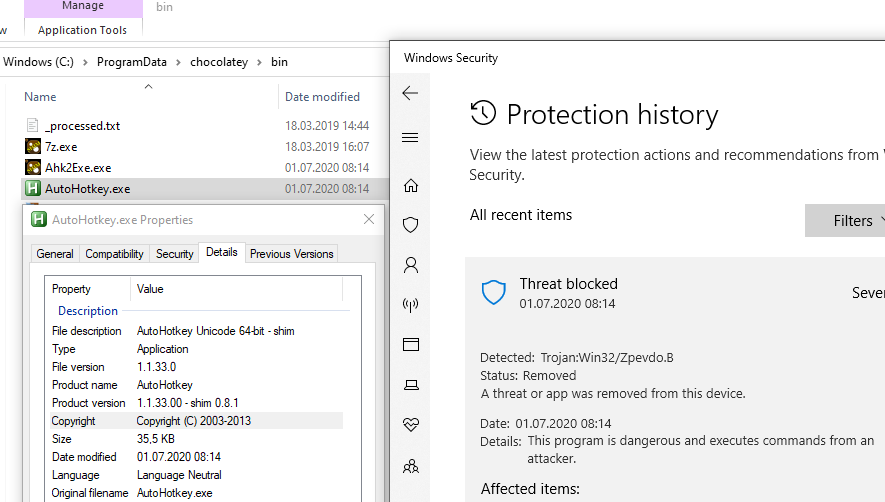Click the File description property row

196,331
